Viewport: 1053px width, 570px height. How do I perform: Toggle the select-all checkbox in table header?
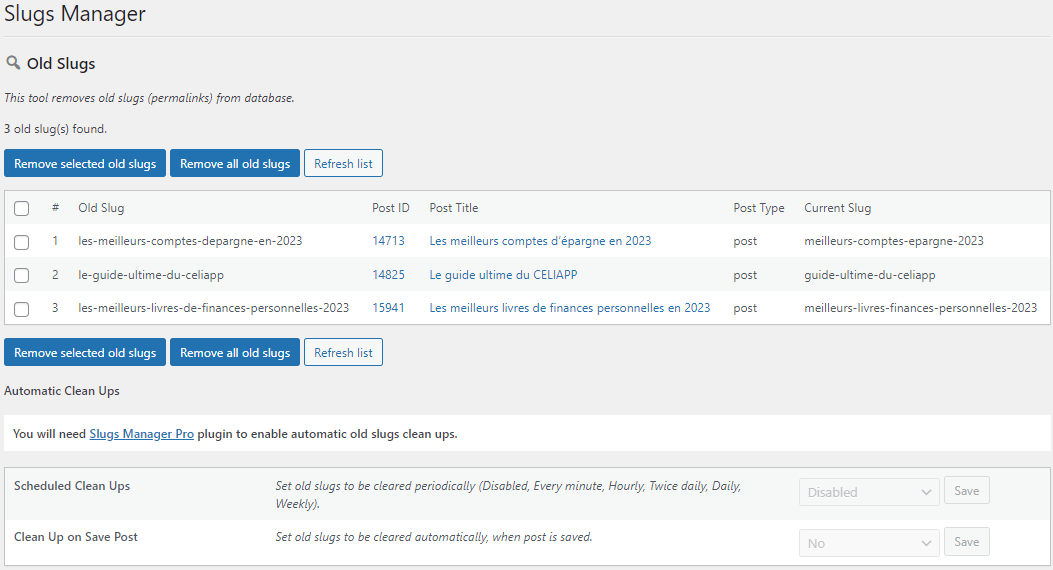[22, 208]
